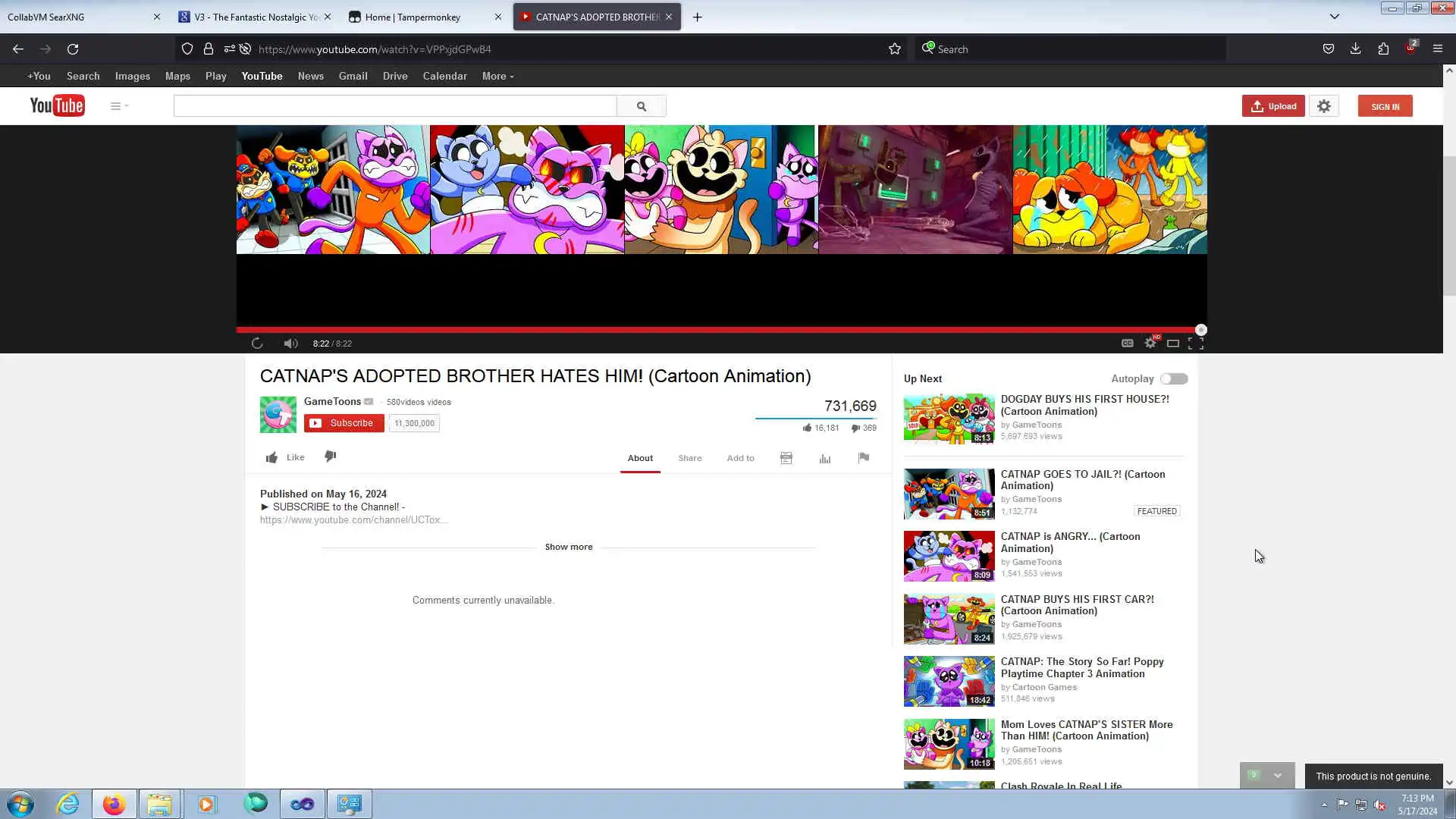Screen dimensions: 1456x819
Task: Open the transcript icon
Action: [786, 458]
